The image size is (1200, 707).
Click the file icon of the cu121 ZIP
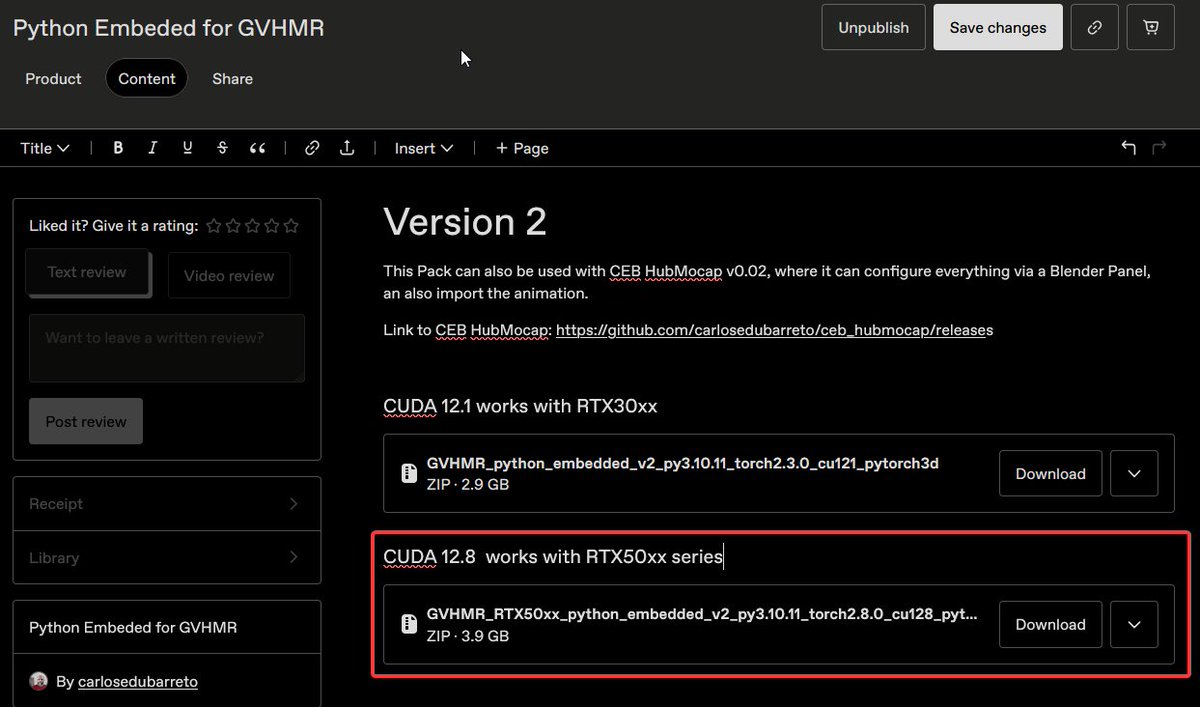(408, 474)
